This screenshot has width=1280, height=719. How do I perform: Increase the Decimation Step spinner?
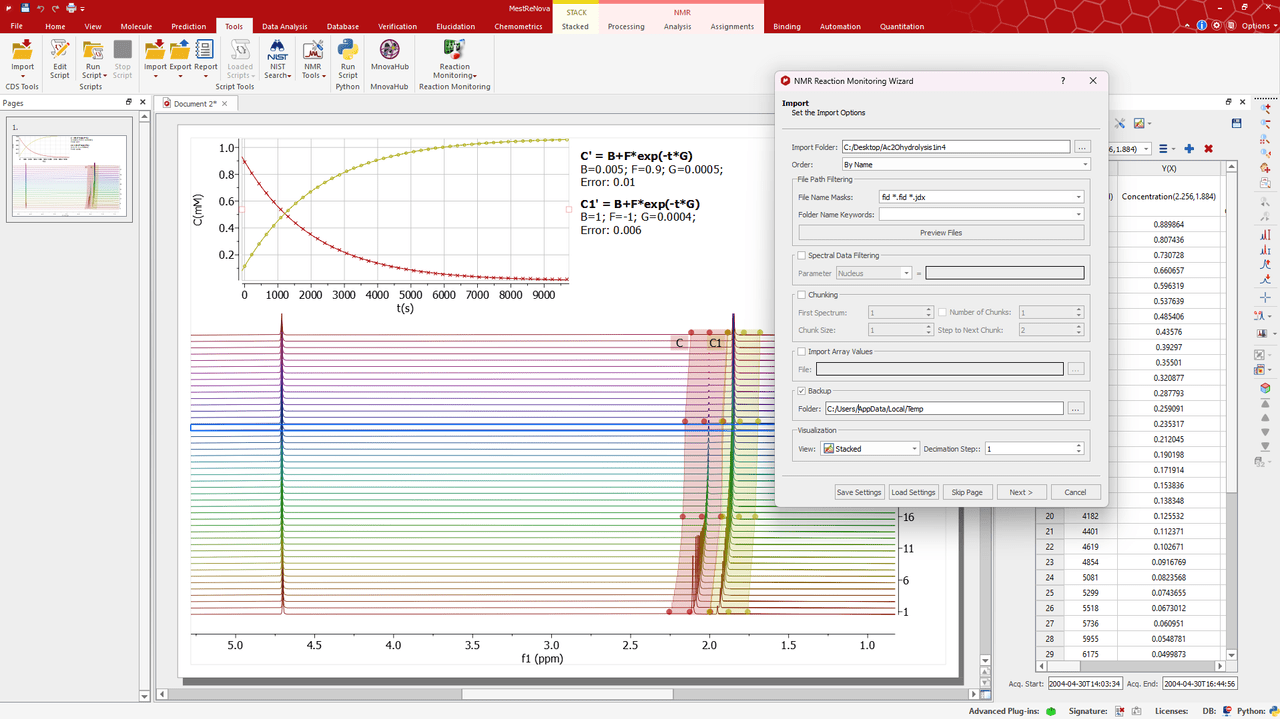click(1079, 446)
